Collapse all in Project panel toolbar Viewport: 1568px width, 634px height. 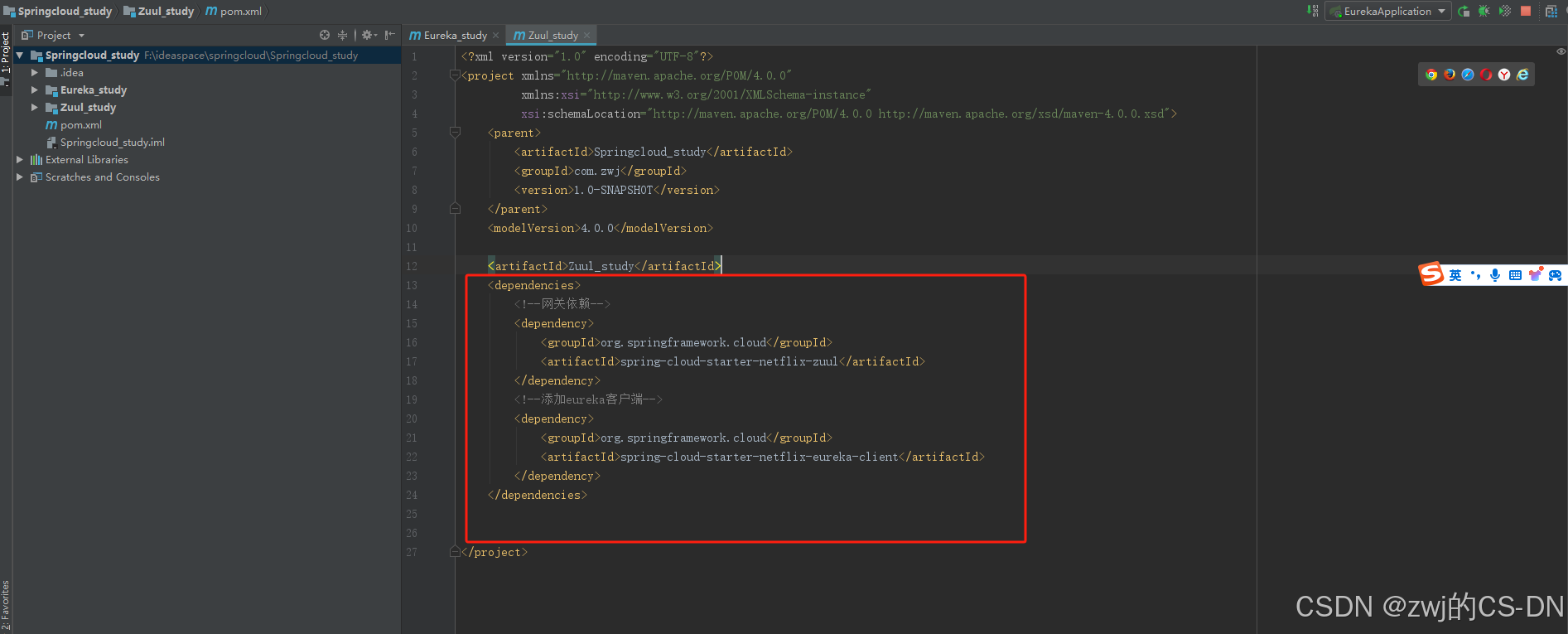point(342,35)
